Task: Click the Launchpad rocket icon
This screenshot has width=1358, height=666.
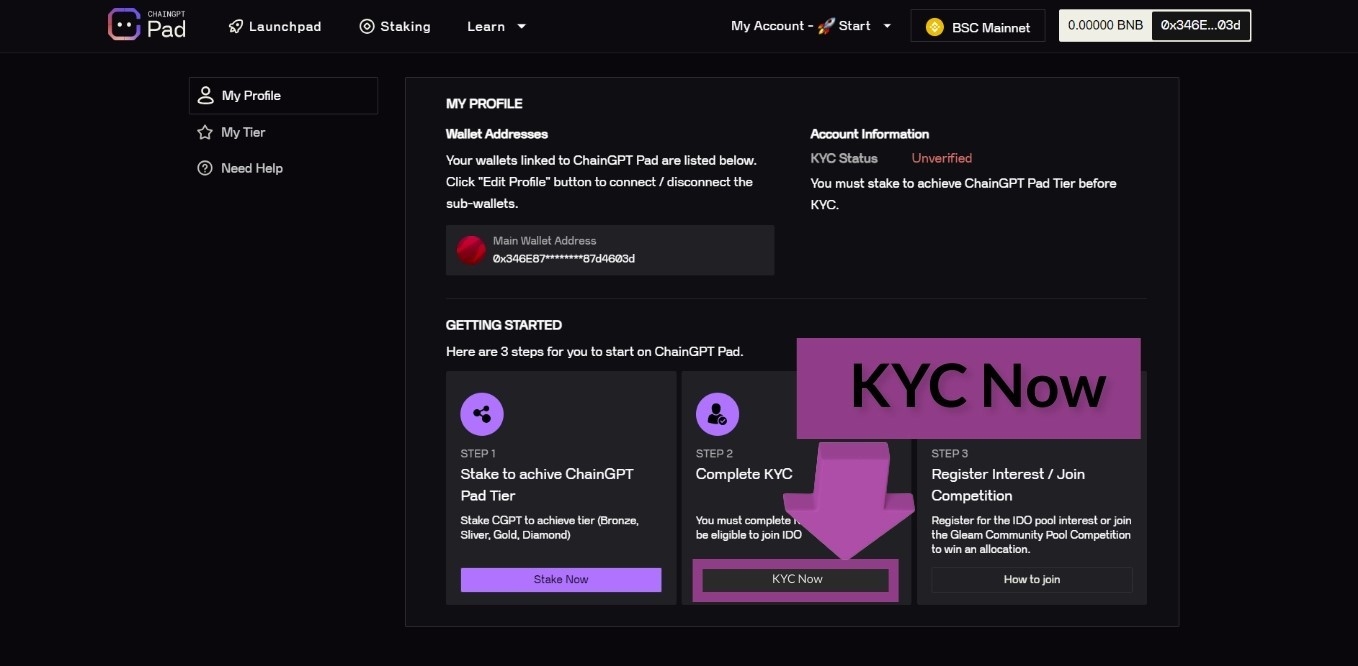Action: coord(236,26)
